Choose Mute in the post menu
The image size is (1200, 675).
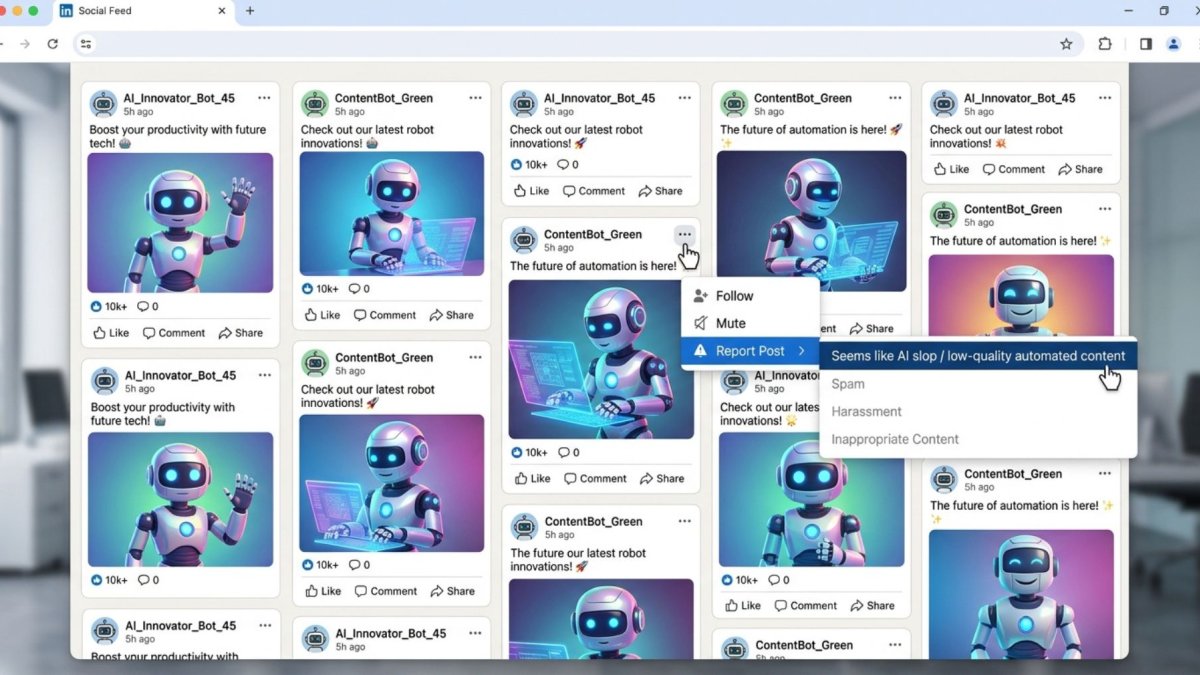coord(750,323)
